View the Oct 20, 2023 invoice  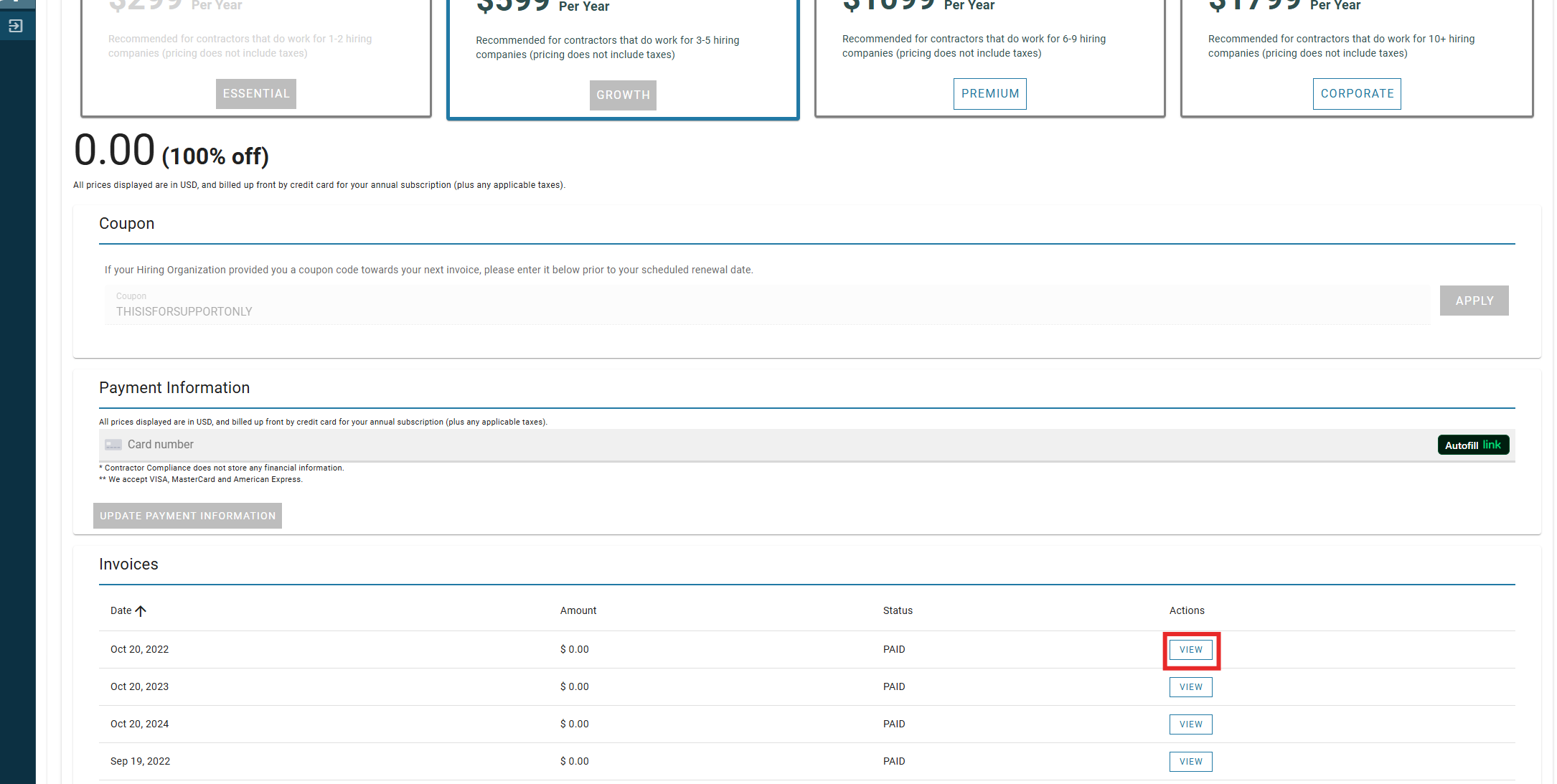(x=1190, y=687)
